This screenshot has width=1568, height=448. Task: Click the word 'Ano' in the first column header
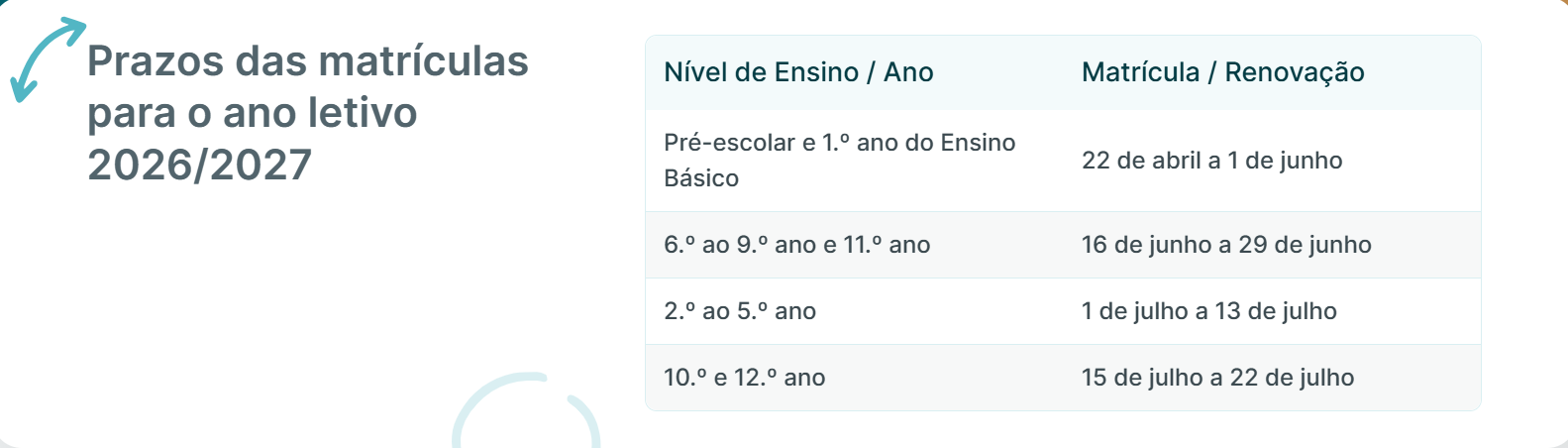908,72
